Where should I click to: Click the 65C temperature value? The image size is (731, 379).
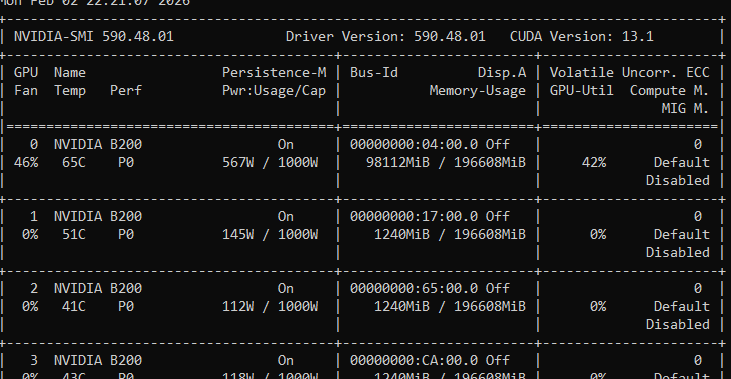(74, 162)
